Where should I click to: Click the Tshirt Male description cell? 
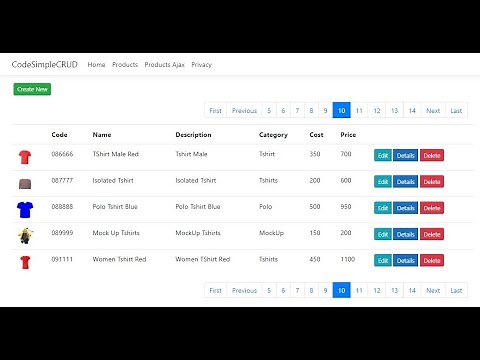coord(191,154)
